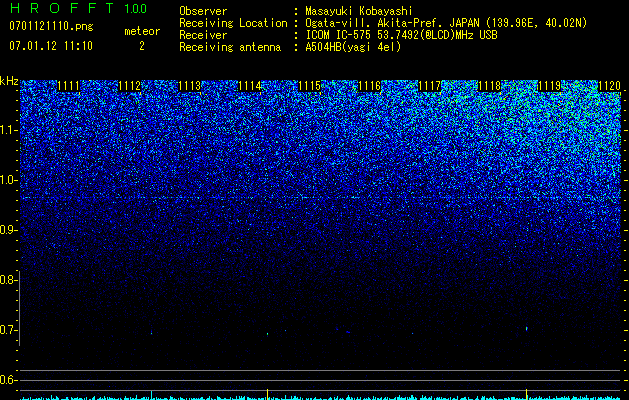The image size is (629, 400).
Task: Click the 1118 time marker
Action: pyautogui.click(x=490, y=86)
